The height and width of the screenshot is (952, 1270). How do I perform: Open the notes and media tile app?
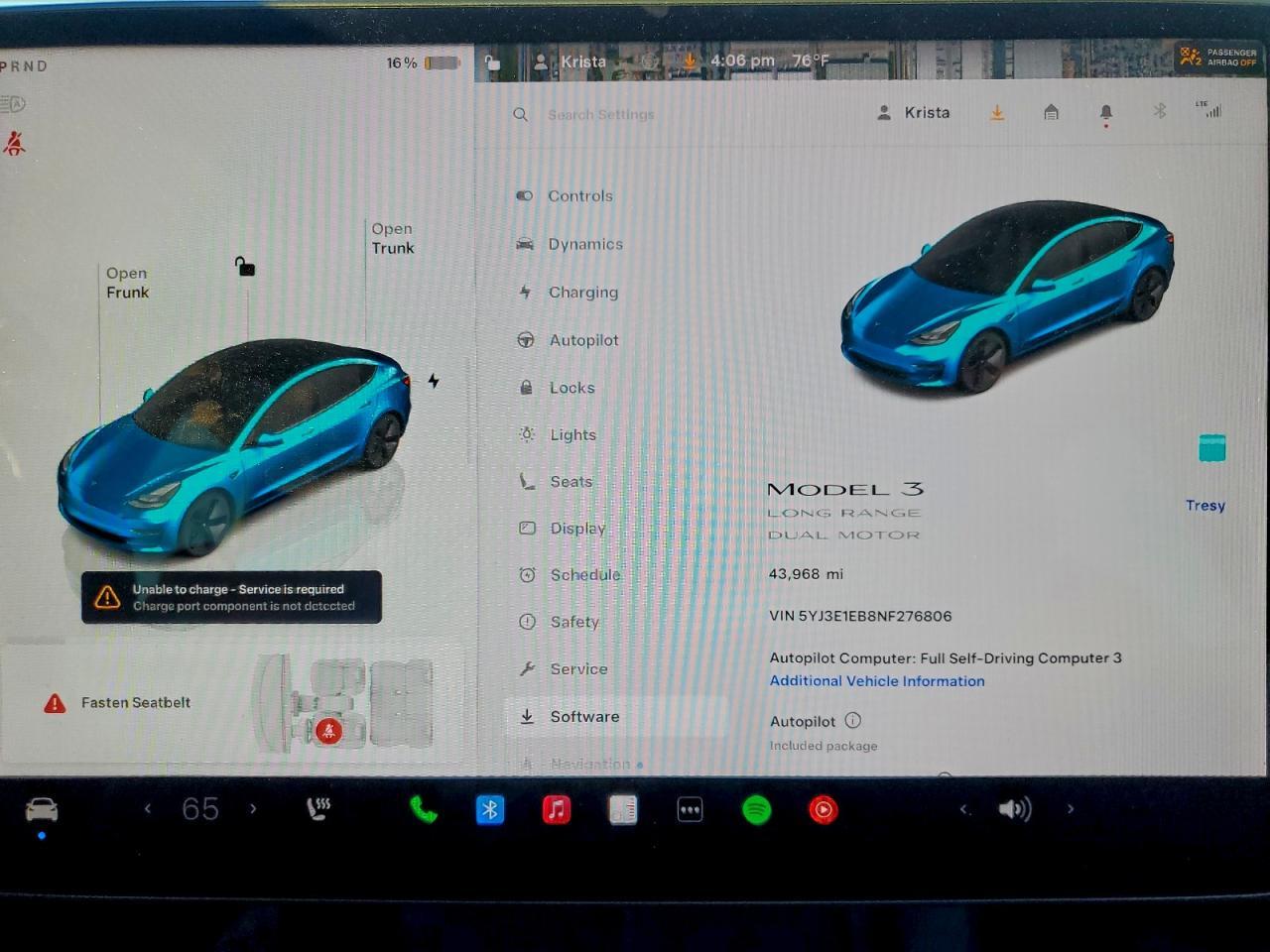[623, 810]
